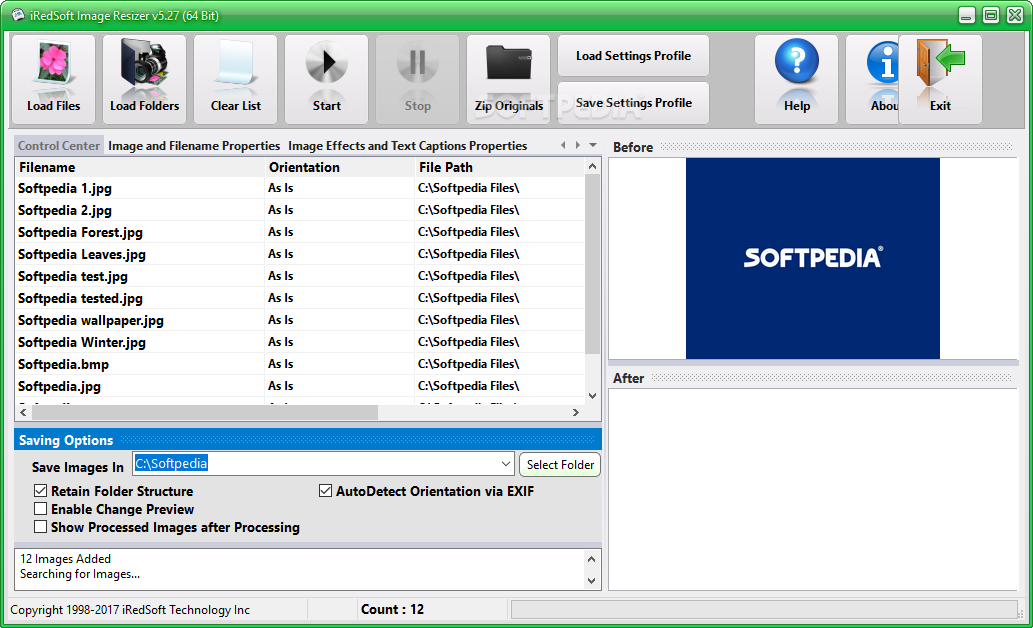Click the Select Folder button
This screenshot has height=628, width=1033.
click(x=560, y=465)
